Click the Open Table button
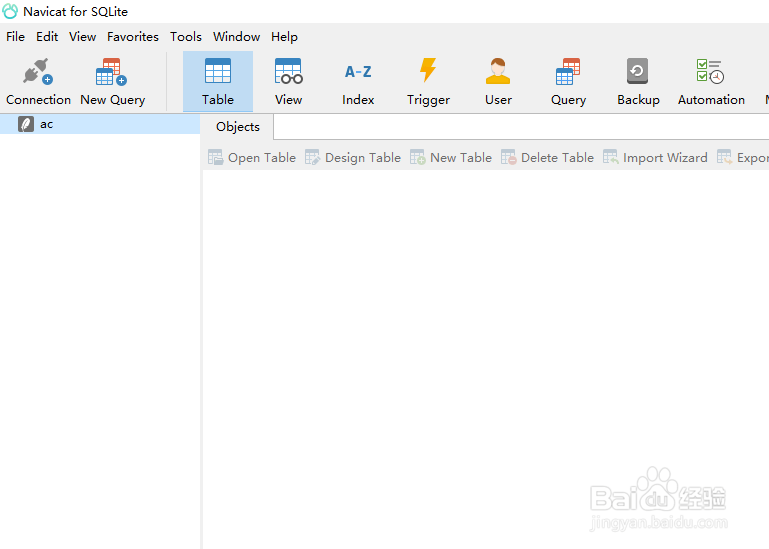The width and height of the screenshot is (769, 549). pos(252,157)
